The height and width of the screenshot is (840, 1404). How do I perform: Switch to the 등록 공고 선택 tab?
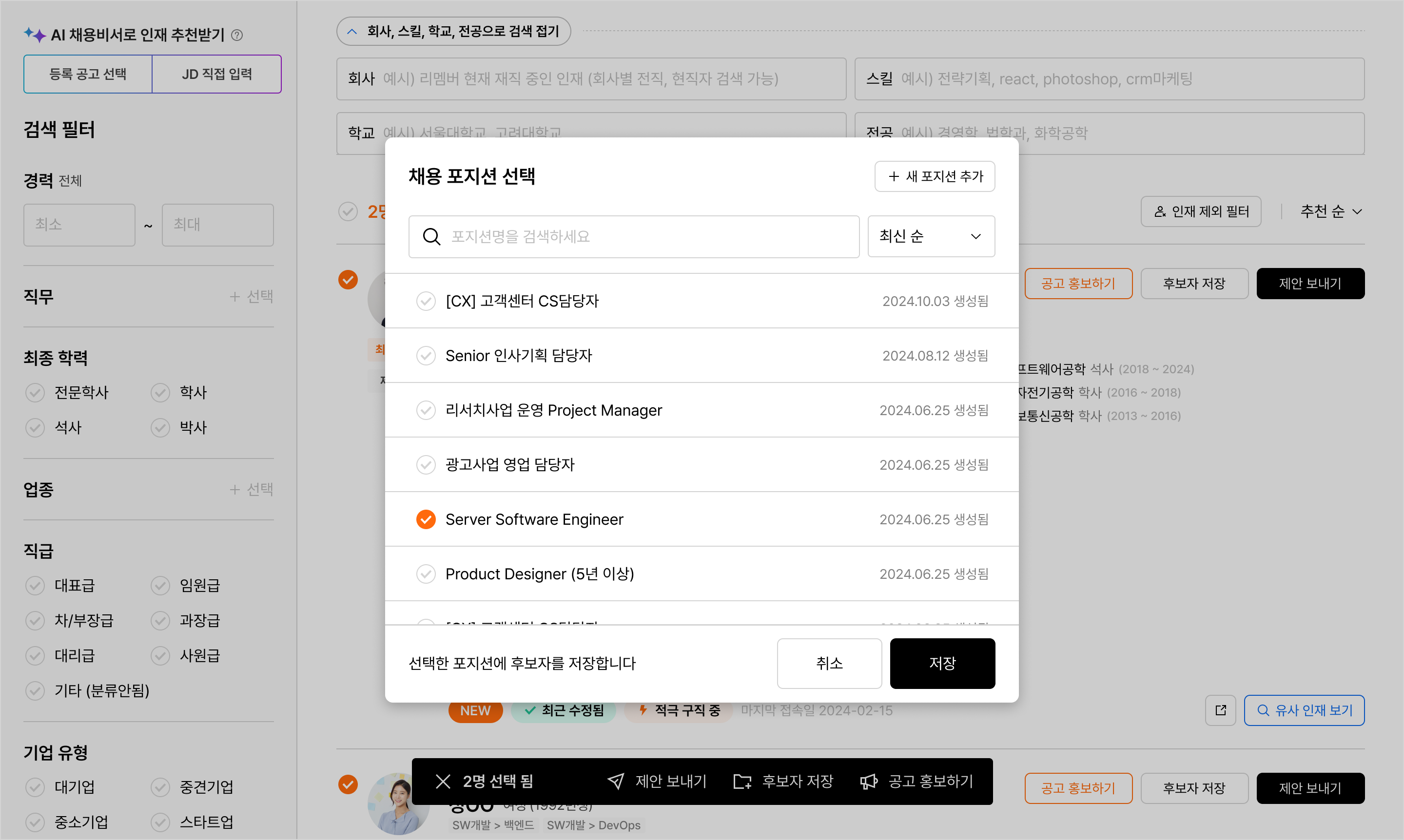coord(88,74)
